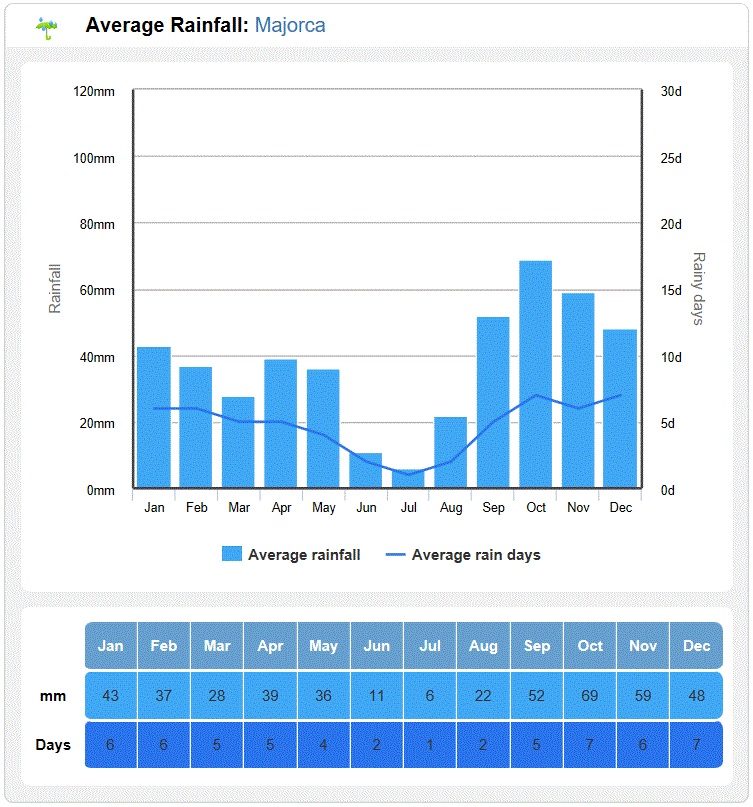753x807 pixels.
Task: Select the December rainfall bar
Action: (x=620, y=408)
